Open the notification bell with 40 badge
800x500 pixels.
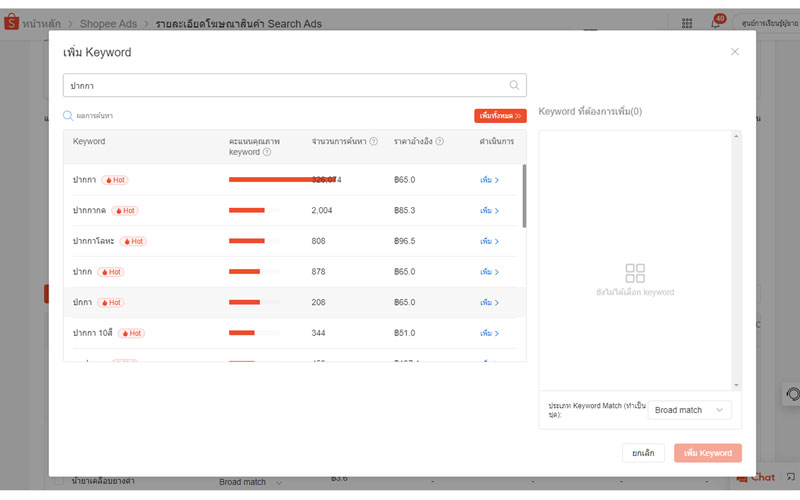(716, 22)
